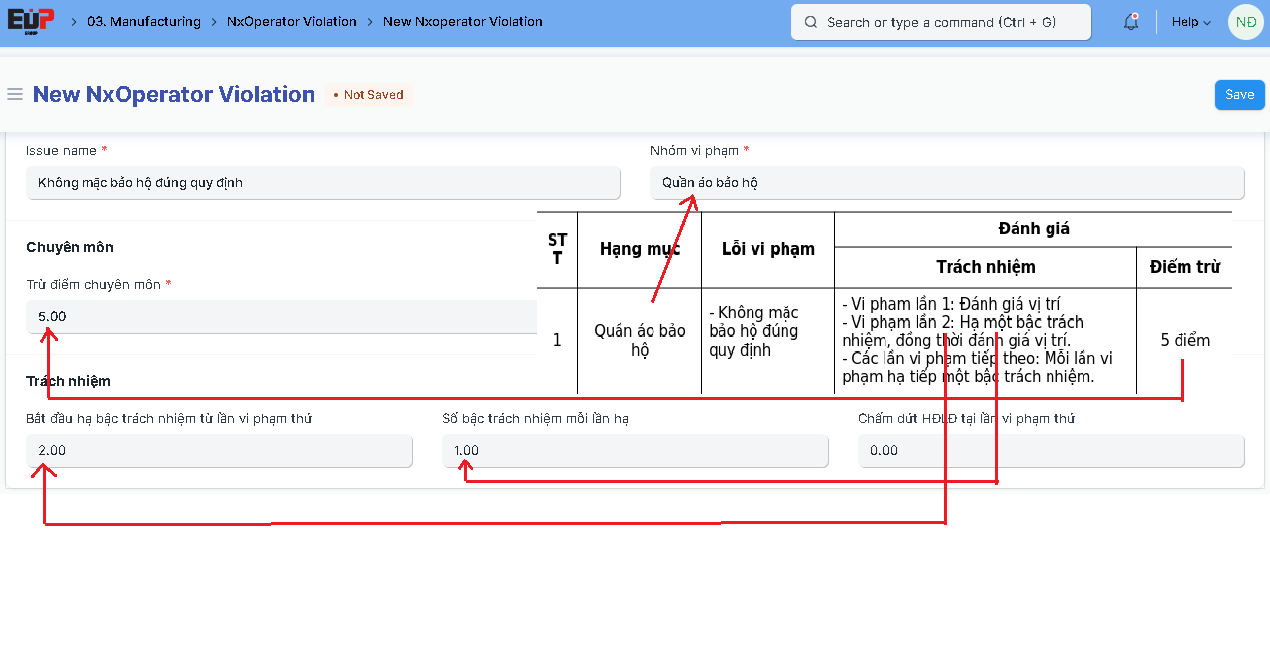
Task: Edit Bắt đầu hạ bậc trách nhiệm field
Action: pos(219,451)
